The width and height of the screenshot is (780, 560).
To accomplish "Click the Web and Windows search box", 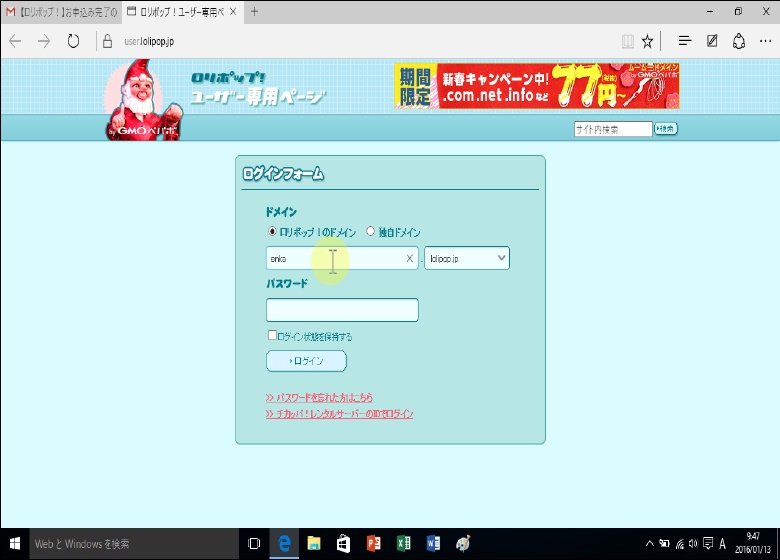I will [x=133, y=544].
